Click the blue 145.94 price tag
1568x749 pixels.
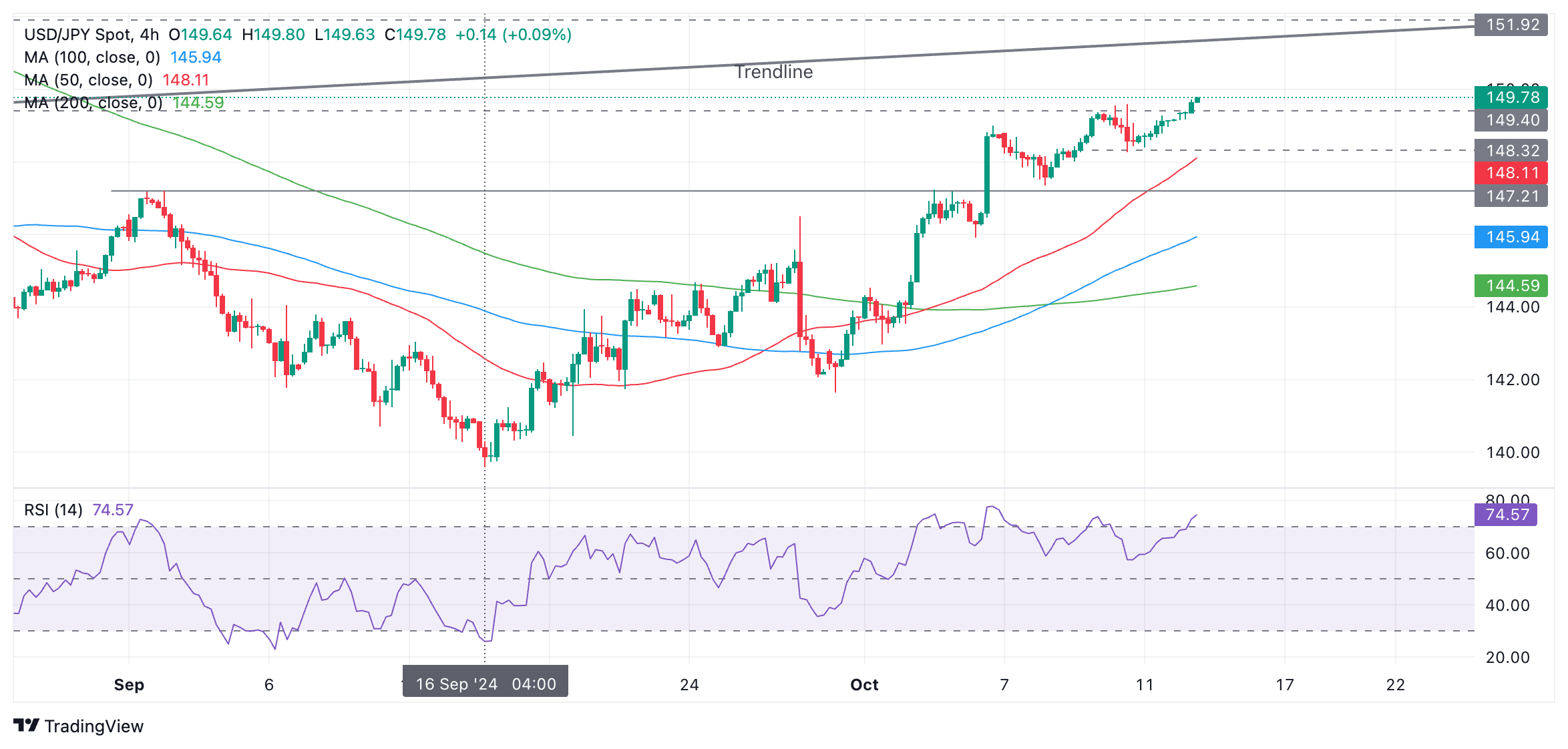[1511, 237]
